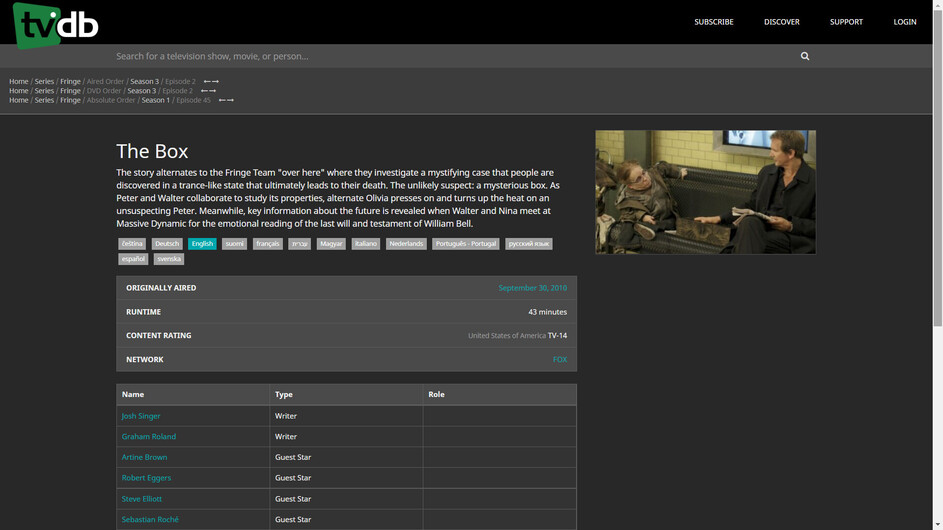Open Series in Absolute Order breadcrumb
The width and height of the screenshot is (943, 530).
click(44, 100)
